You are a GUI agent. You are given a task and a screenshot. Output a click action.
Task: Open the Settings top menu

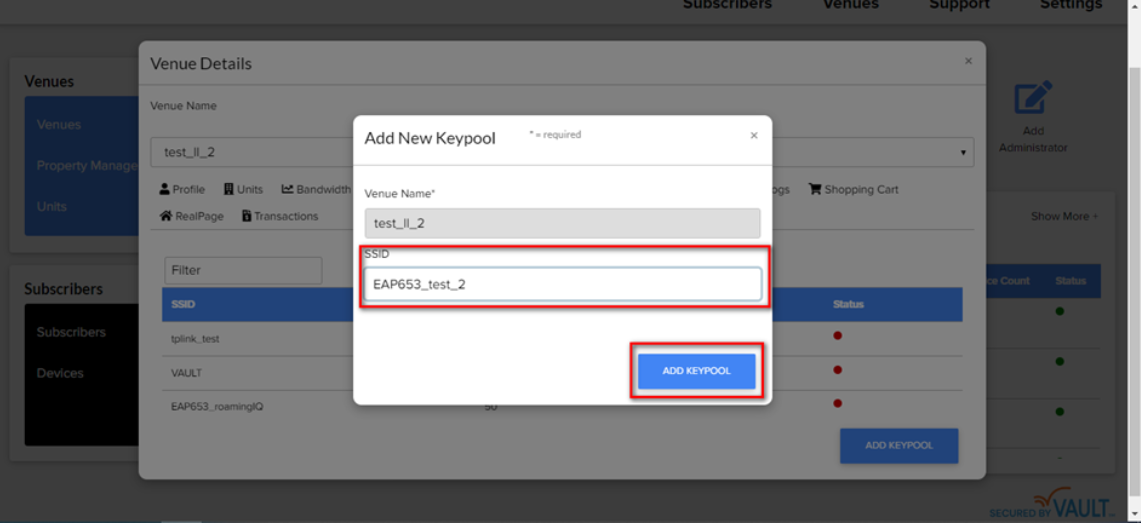(1070, 5)
